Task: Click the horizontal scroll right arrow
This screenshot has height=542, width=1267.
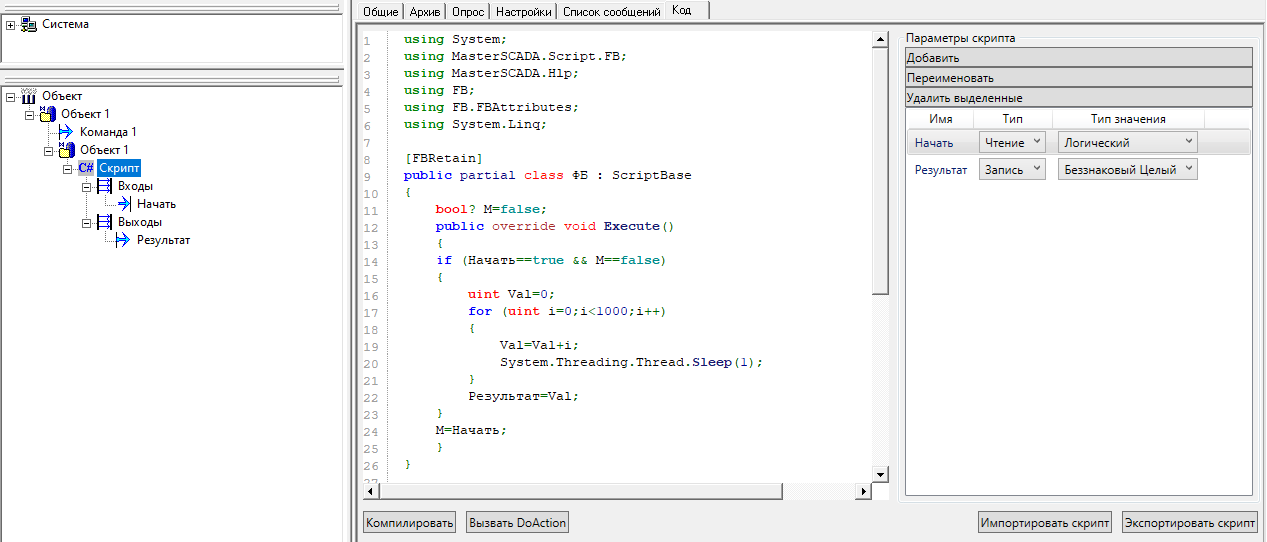Action: pos(863,491)
